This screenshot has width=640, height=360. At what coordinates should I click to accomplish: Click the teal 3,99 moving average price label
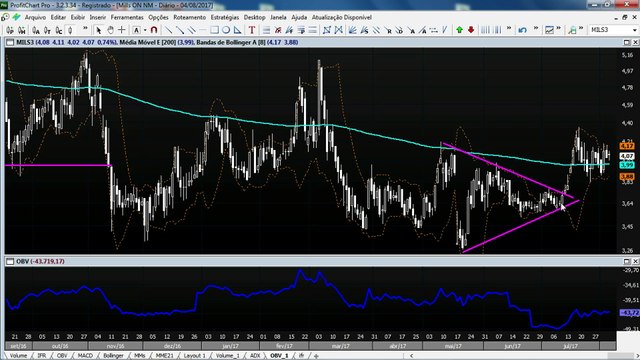[x=627, y=165]
